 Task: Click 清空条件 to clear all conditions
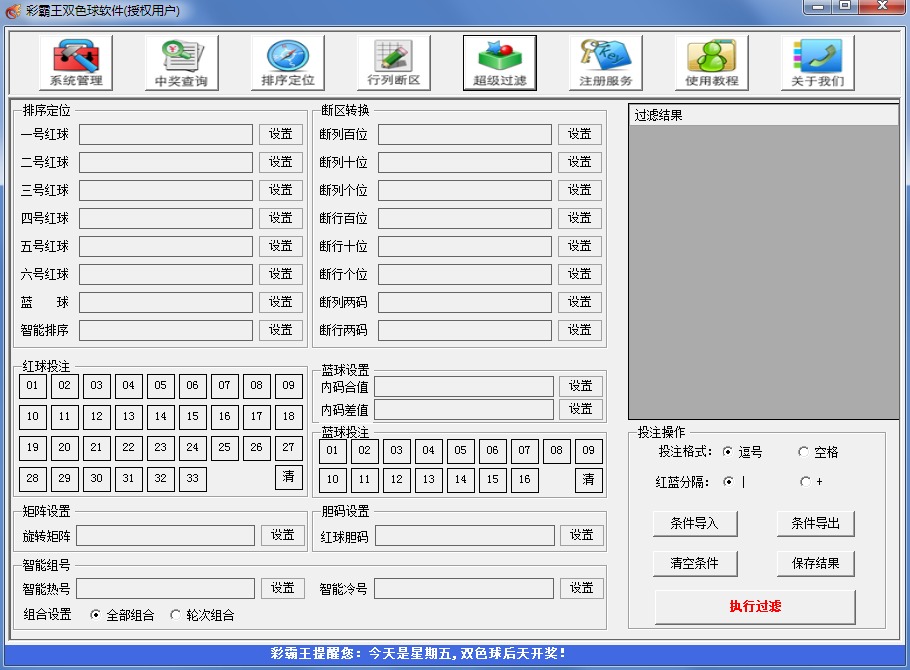coord(695,563)
